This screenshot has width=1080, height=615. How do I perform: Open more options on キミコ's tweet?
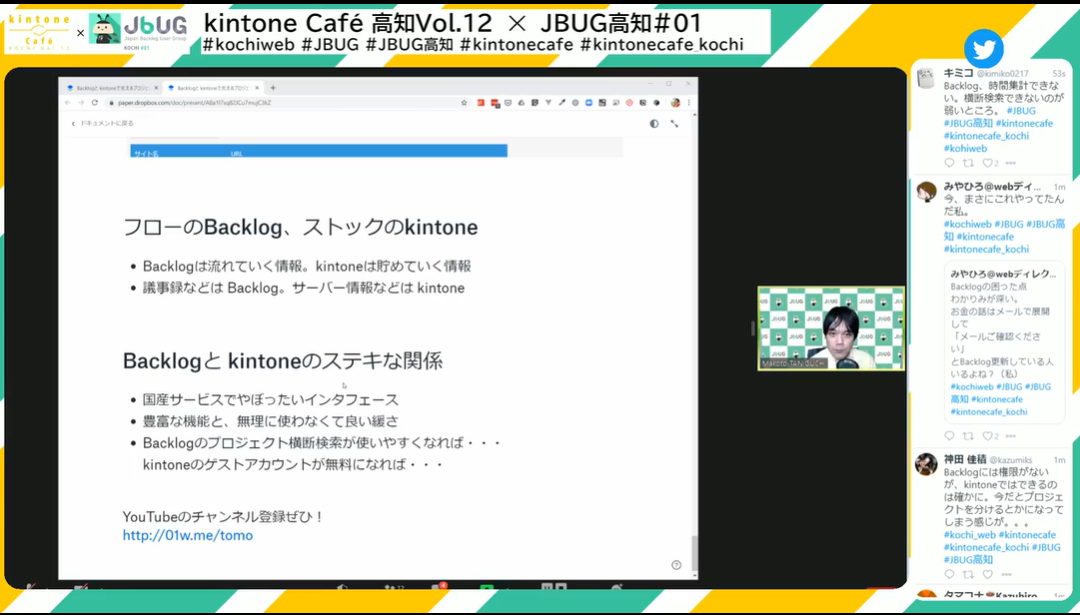[1010, 163]
